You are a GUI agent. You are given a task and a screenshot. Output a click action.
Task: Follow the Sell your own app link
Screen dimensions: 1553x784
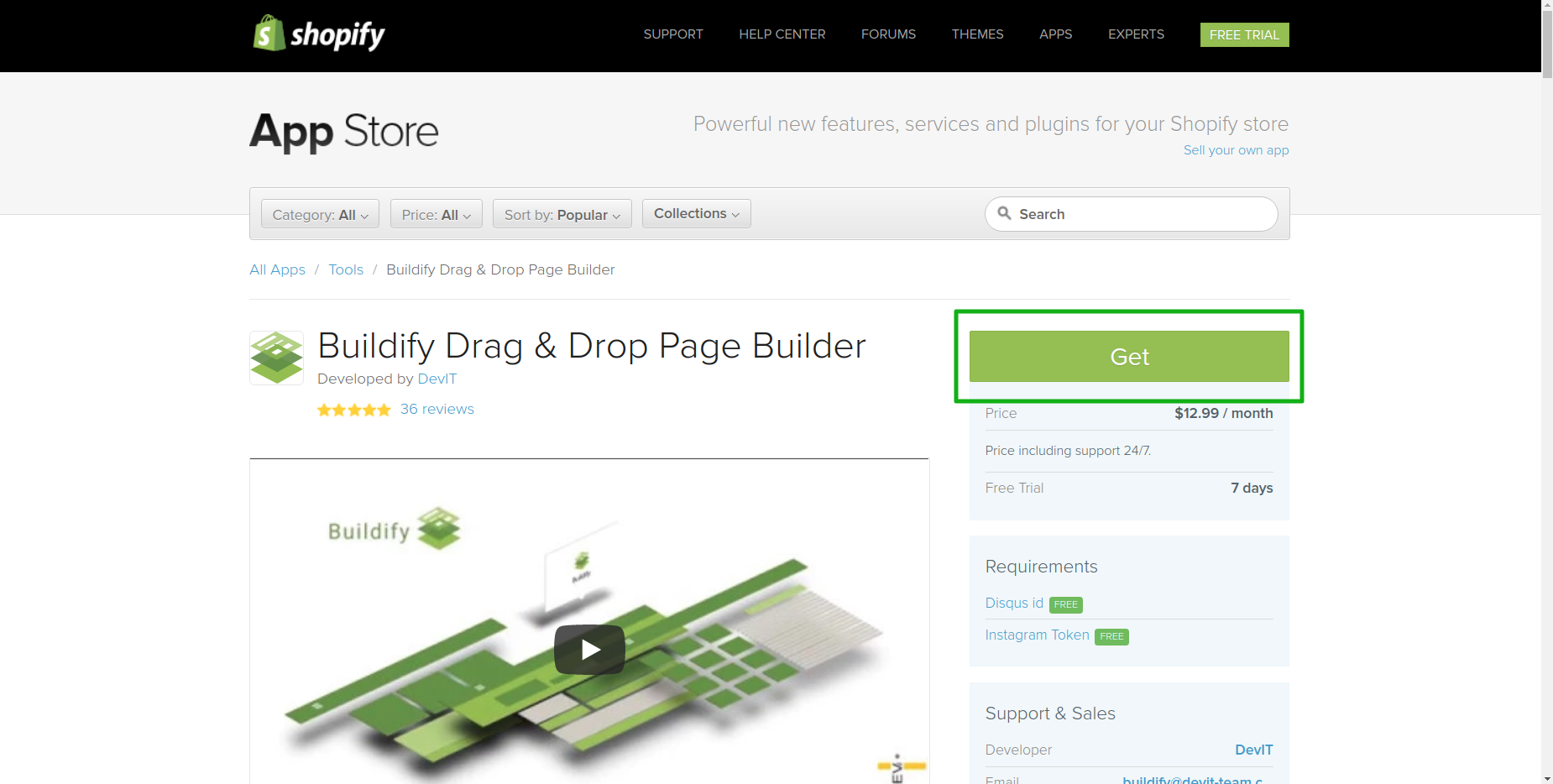1236,150
